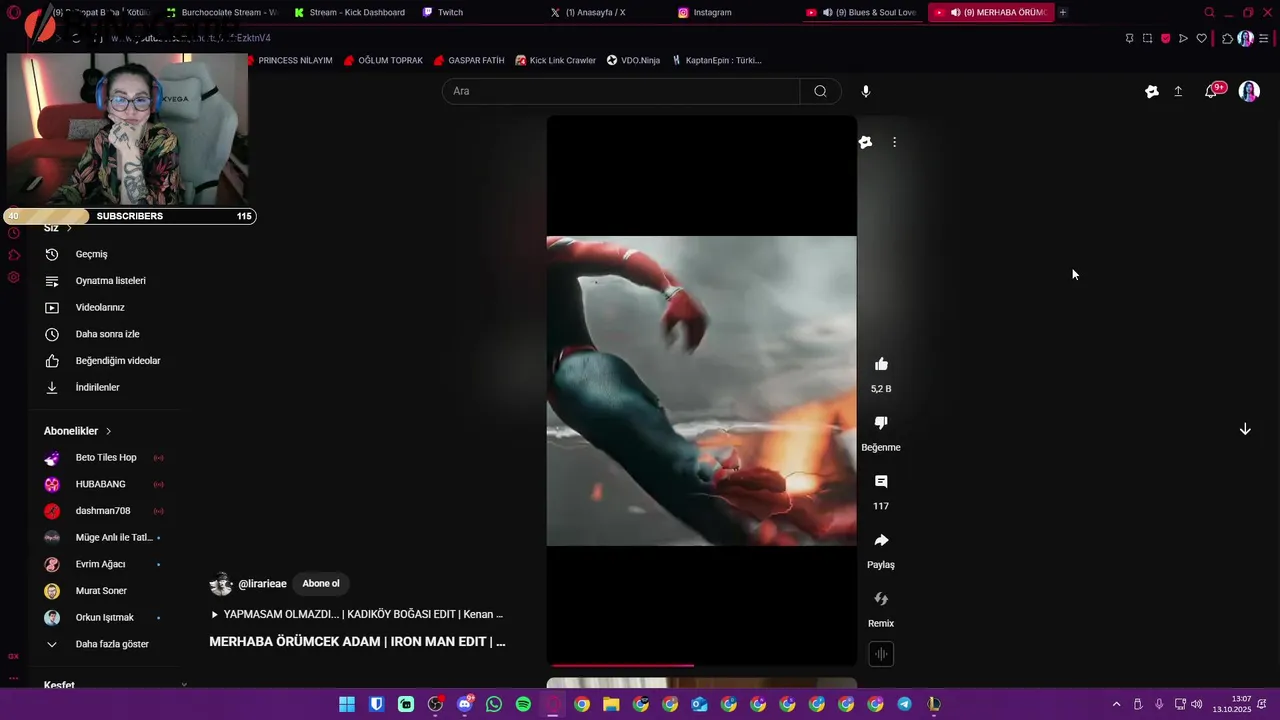Screen dimensions: 1280x720
Task: Open the VDO.Ninja bookmark
Action: (x=633, y=60)
